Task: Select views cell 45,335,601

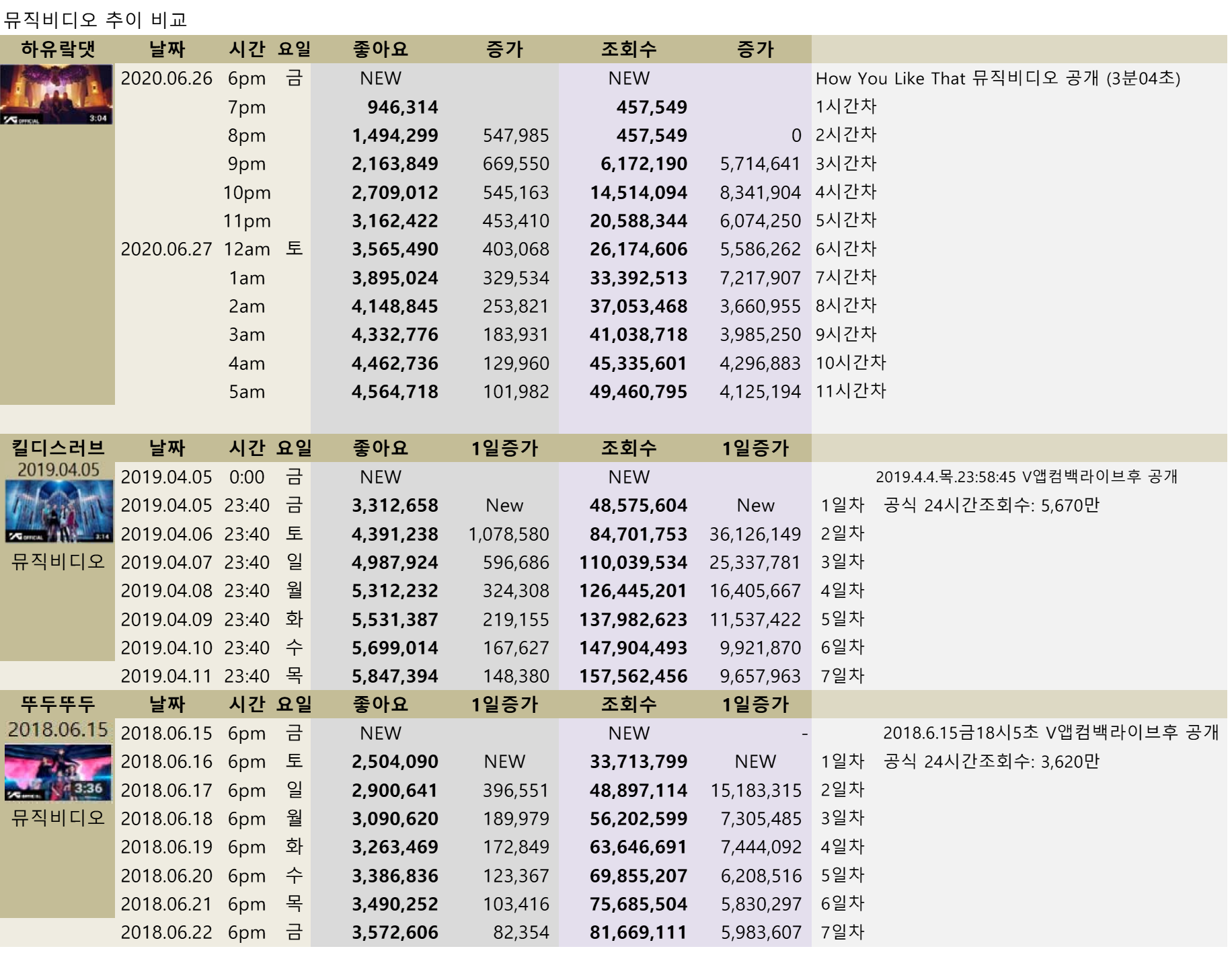Action: pos(638,363)
